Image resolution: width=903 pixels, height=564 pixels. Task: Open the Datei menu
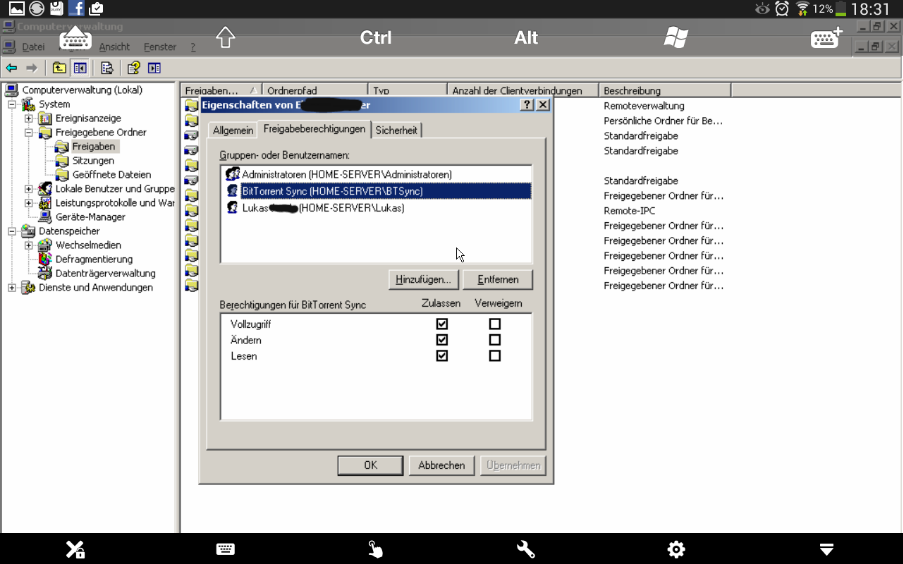click(33, 47)
